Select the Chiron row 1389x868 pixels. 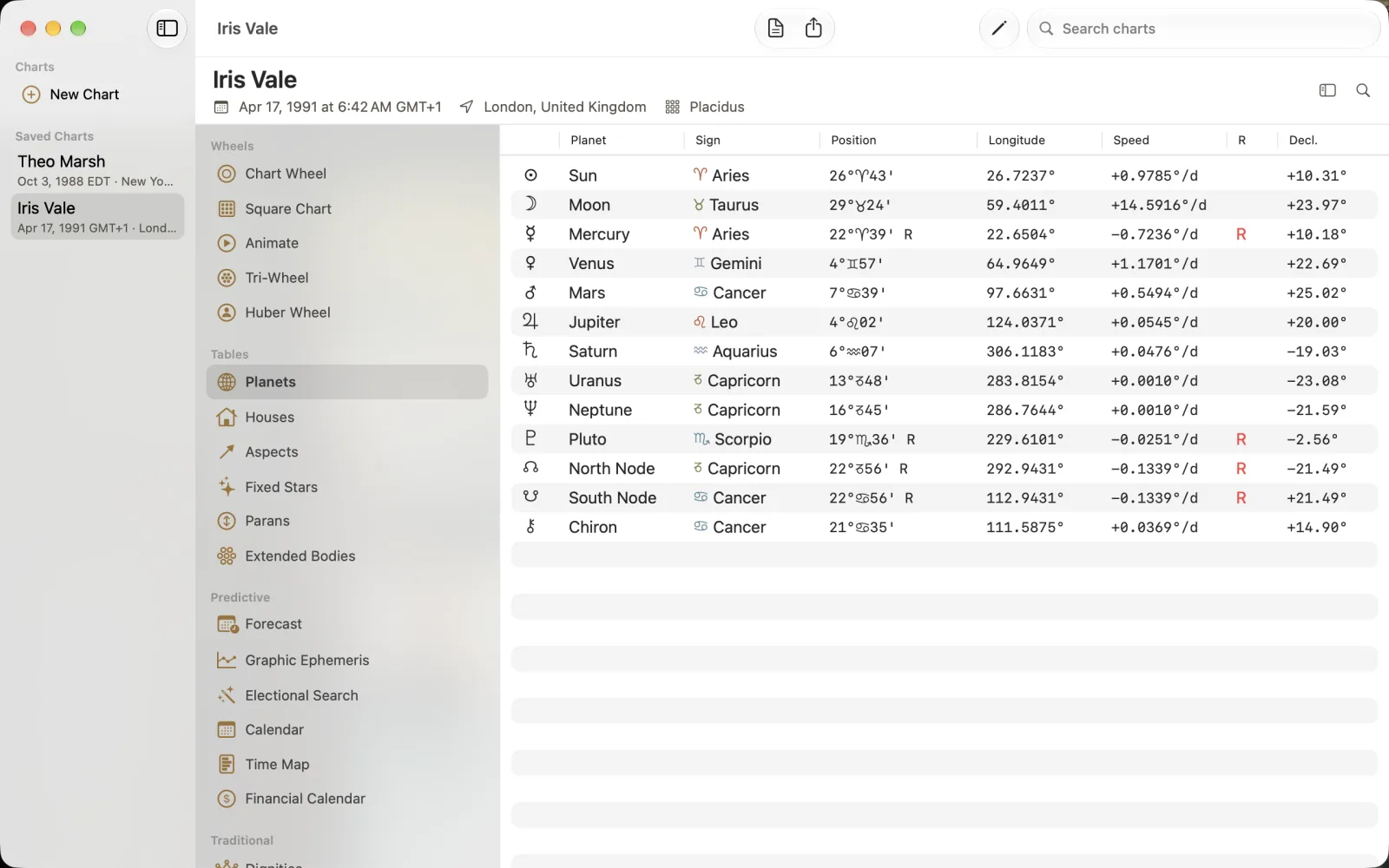944,527
